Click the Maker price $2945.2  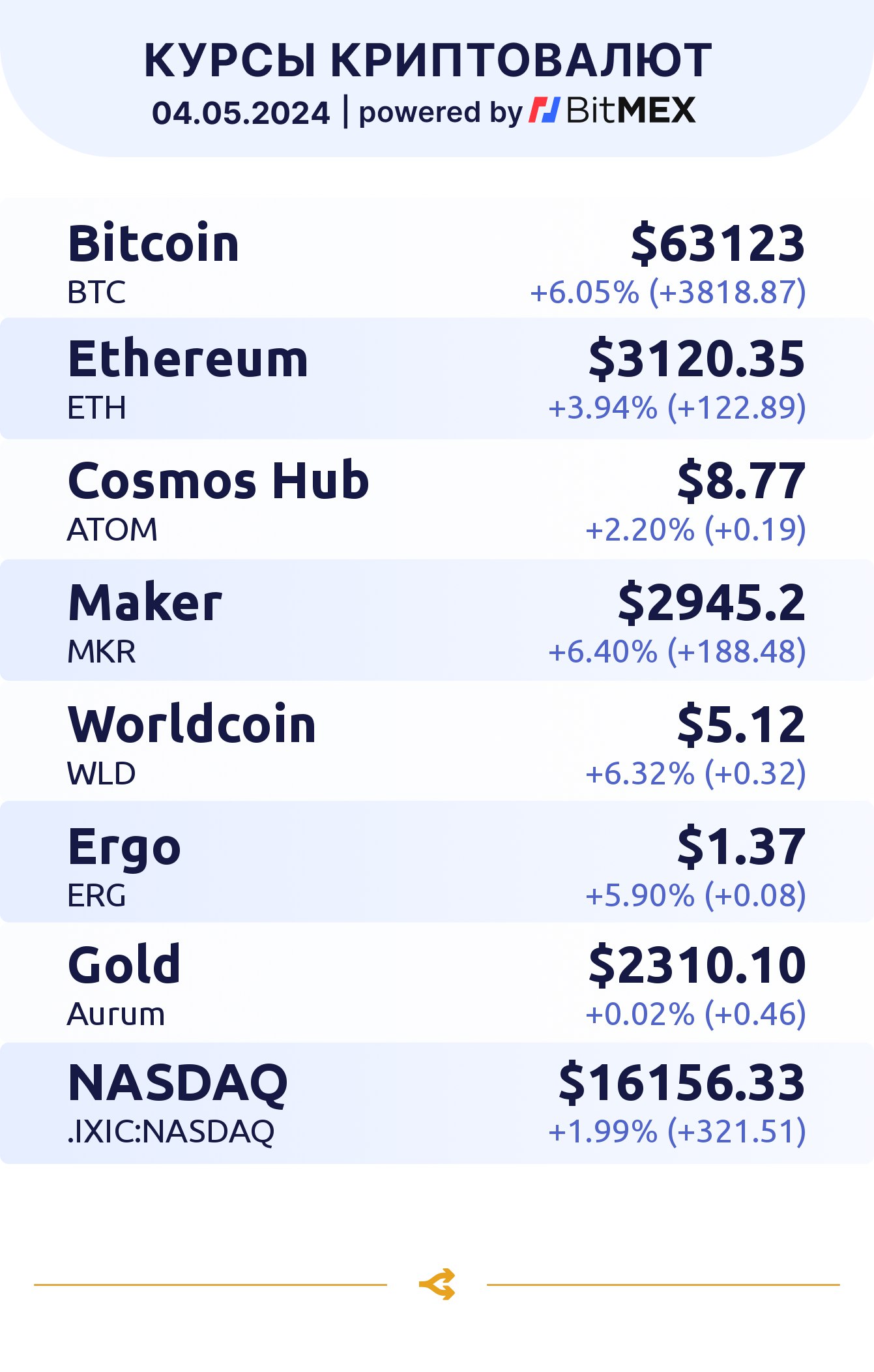point(712,602)
